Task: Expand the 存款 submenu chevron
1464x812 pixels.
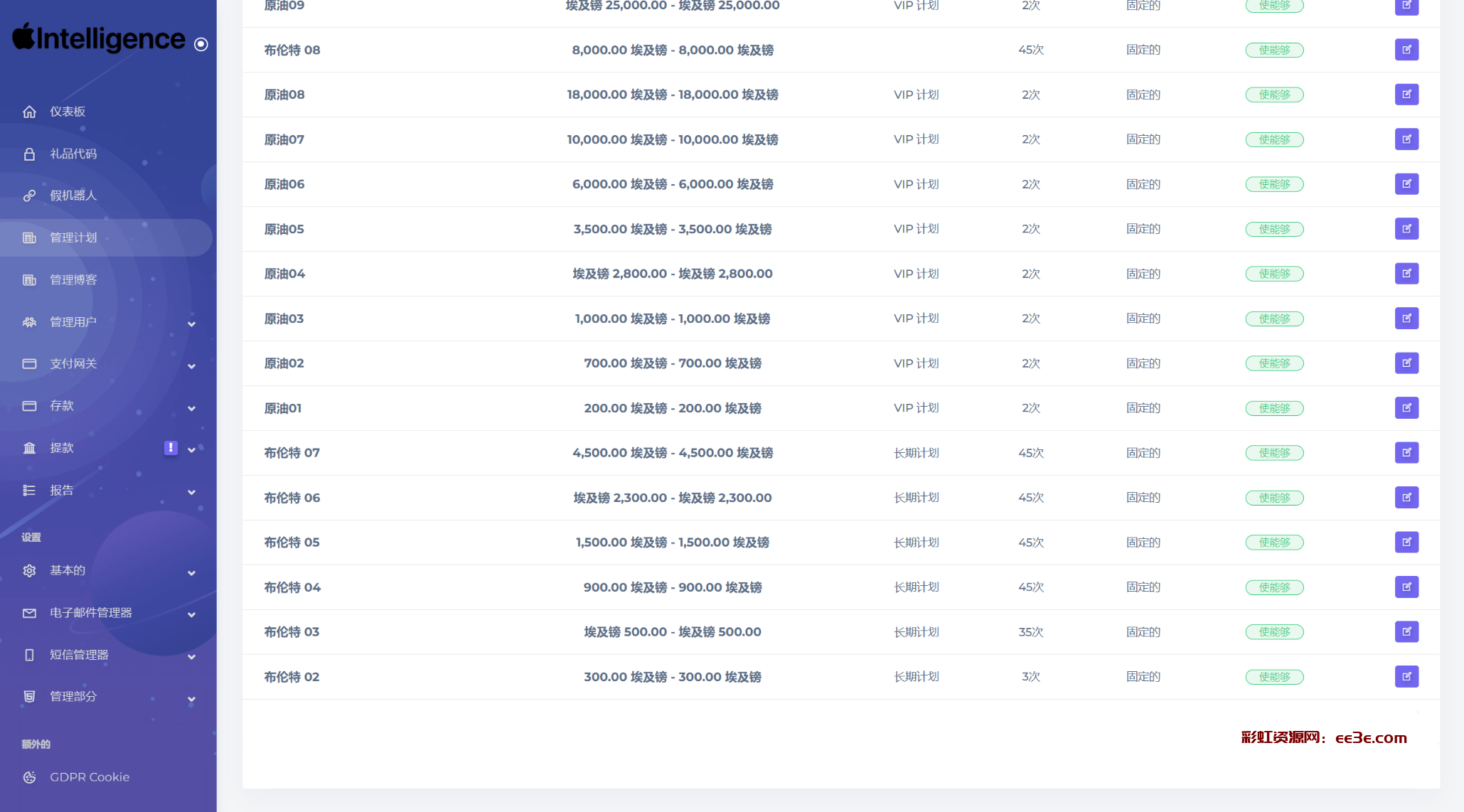Action: tap(191, 408)
